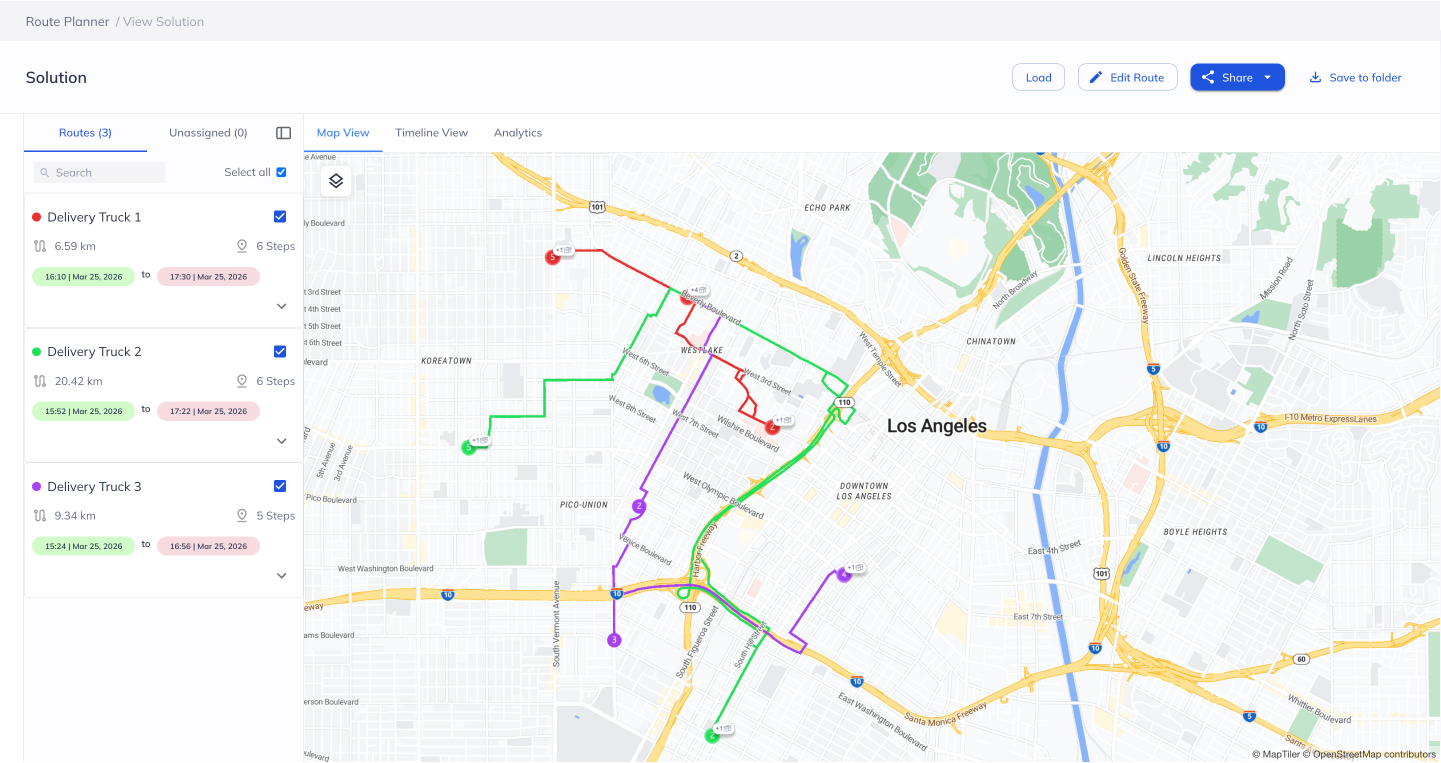Viewport: 1441px width, 763px height.
Task: Click the search magnifier icon
Action: point(44,173)
